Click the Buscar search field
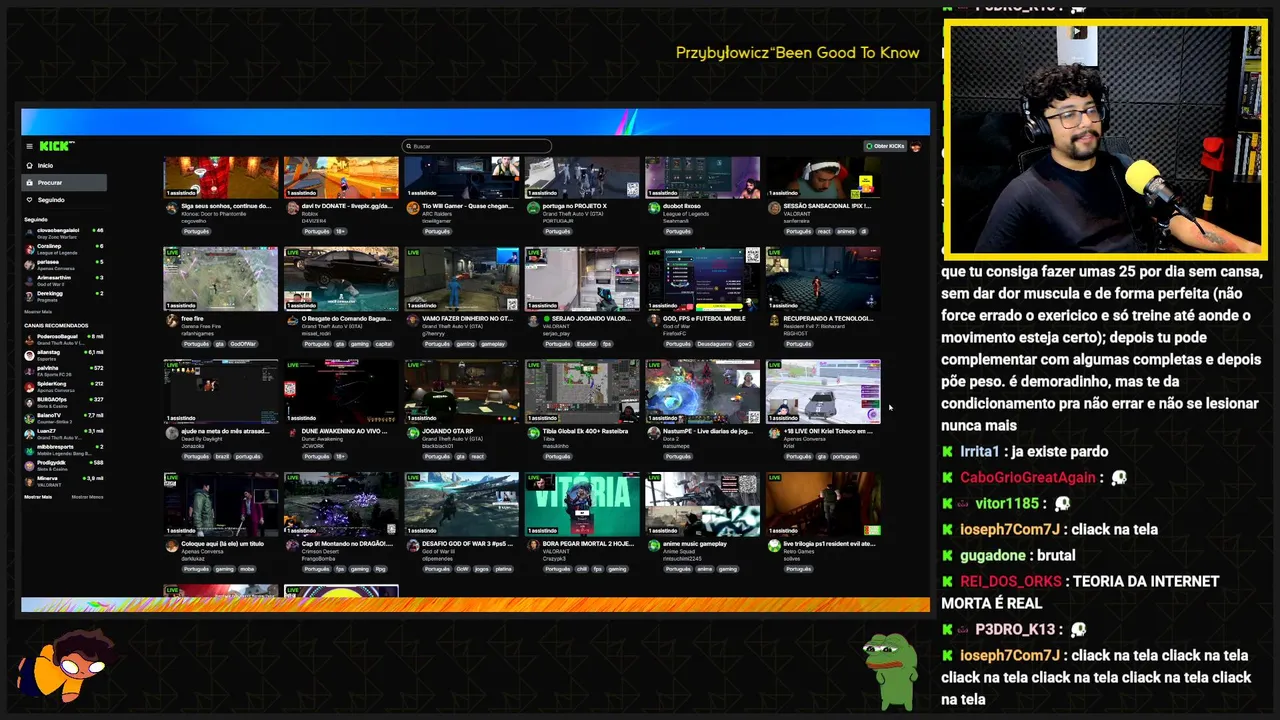Viewport: 1280px width, 720px height. pyautogui.click(x=477, y=146)
